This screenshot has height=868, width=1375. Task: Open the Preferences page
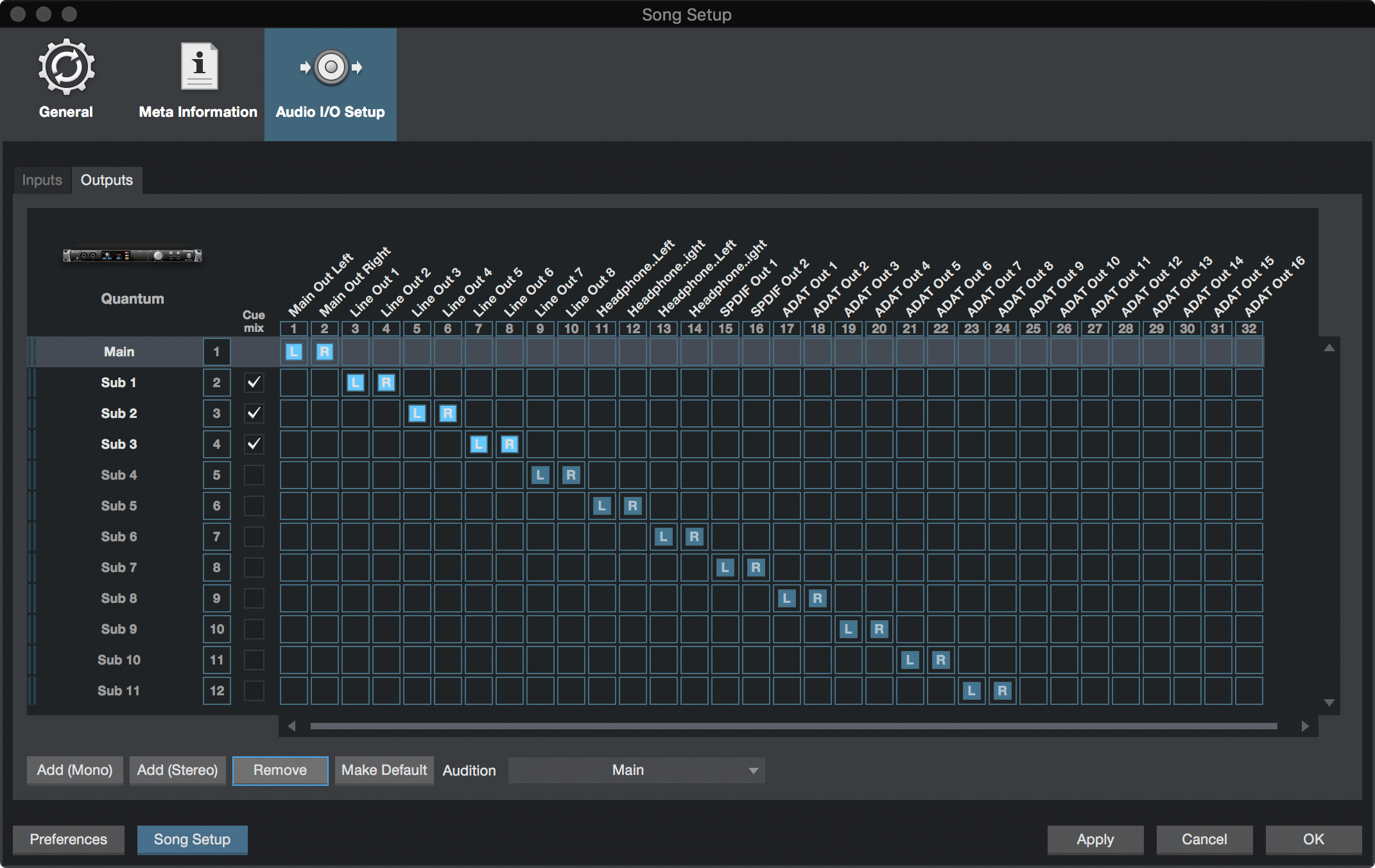[x=69, y=840]
